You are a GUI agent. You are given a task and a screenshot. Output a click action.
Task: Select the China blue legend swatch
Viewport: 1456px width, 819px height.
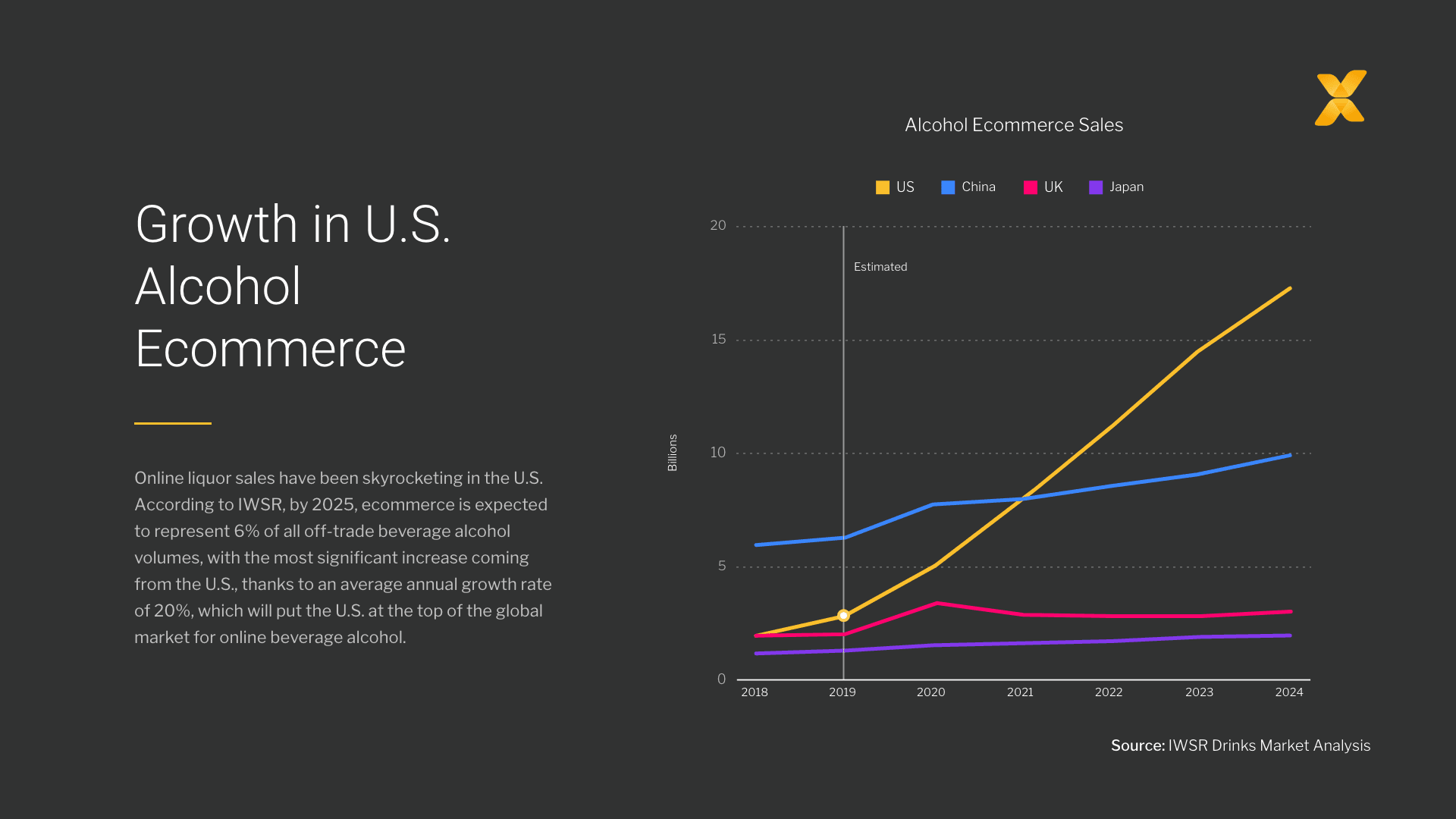(947, 187)
